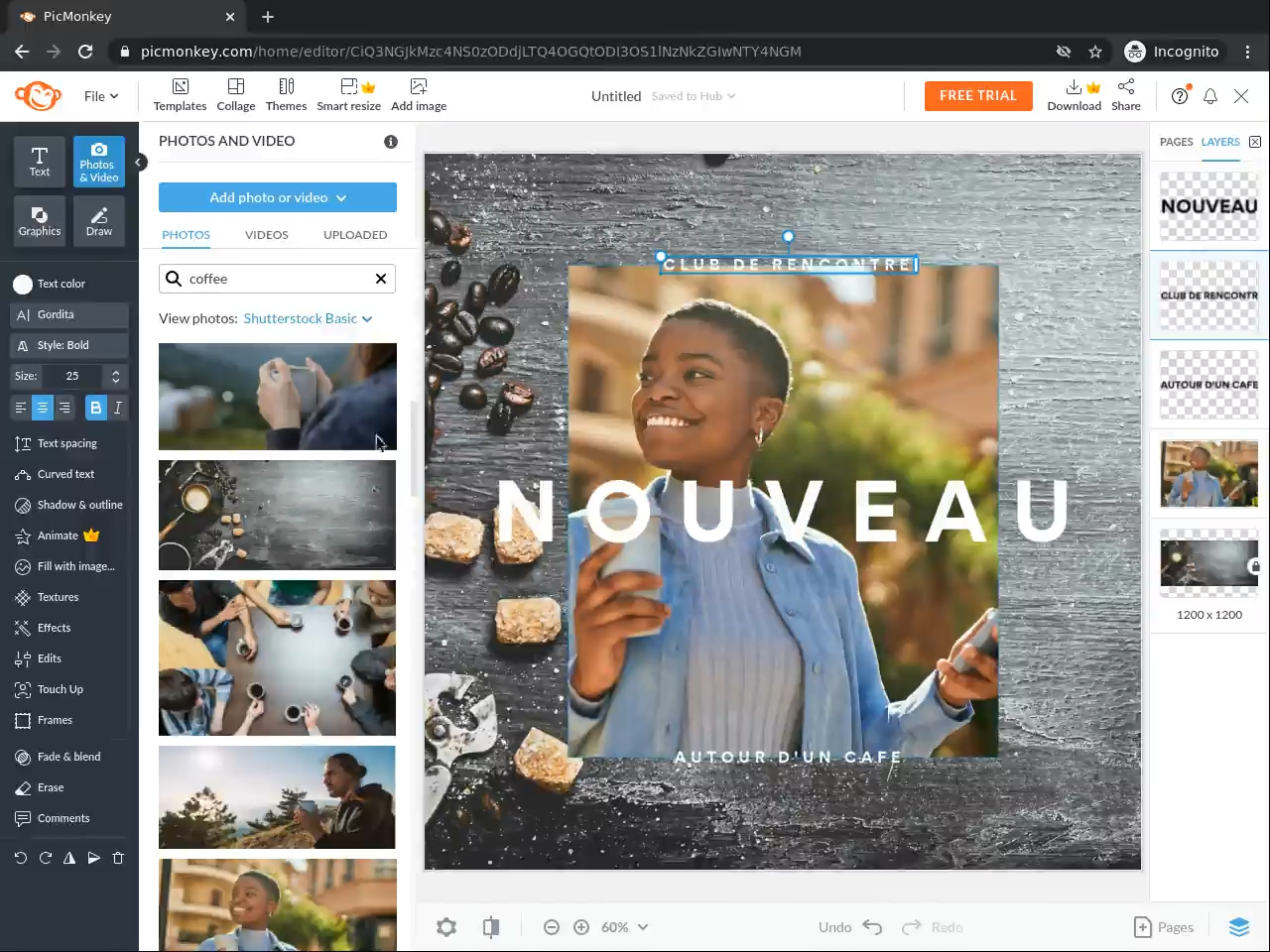Screen dimensions: 1270x952
Task: Click the Undo button
Action: click(x=850, y=927)
